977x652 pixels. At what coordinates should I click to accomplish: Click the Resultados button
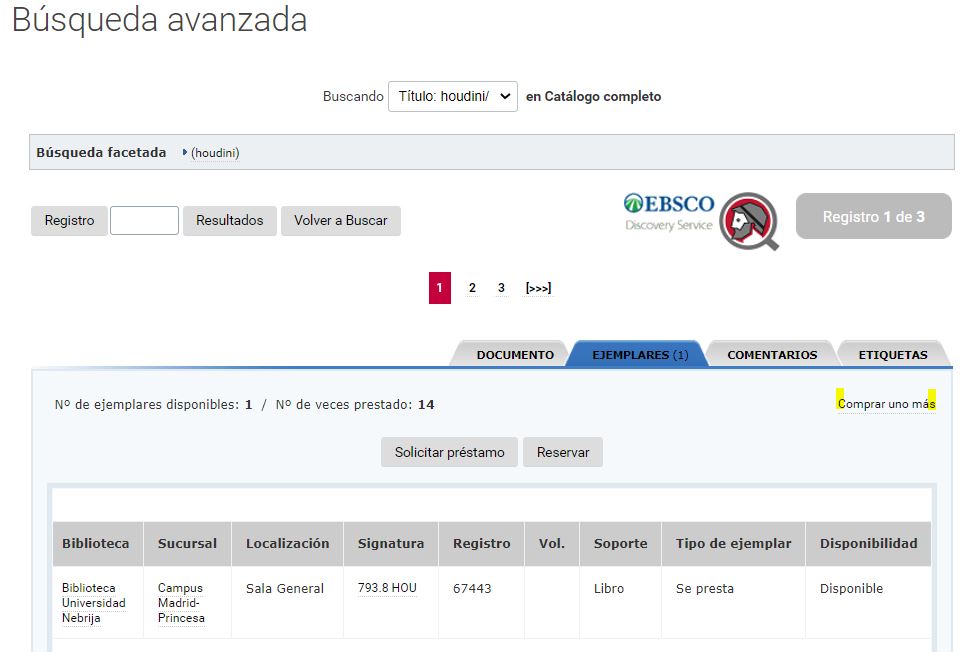(229, 221)
